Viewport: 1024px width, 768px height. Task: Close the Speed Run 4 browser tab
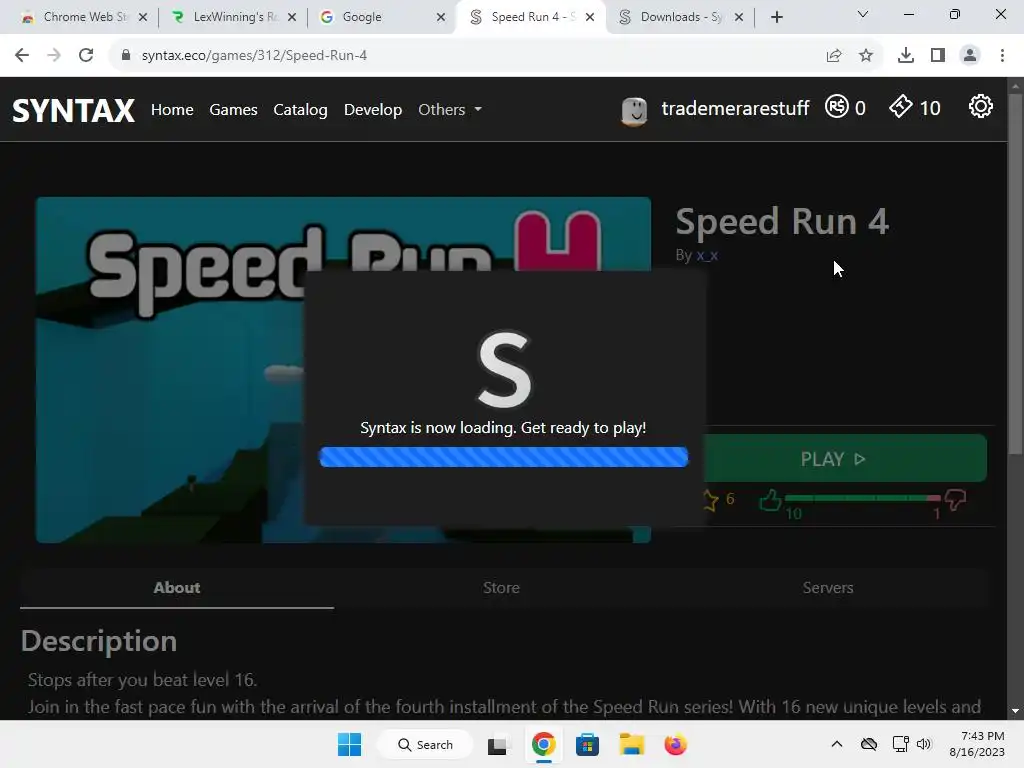click(590, 17)
